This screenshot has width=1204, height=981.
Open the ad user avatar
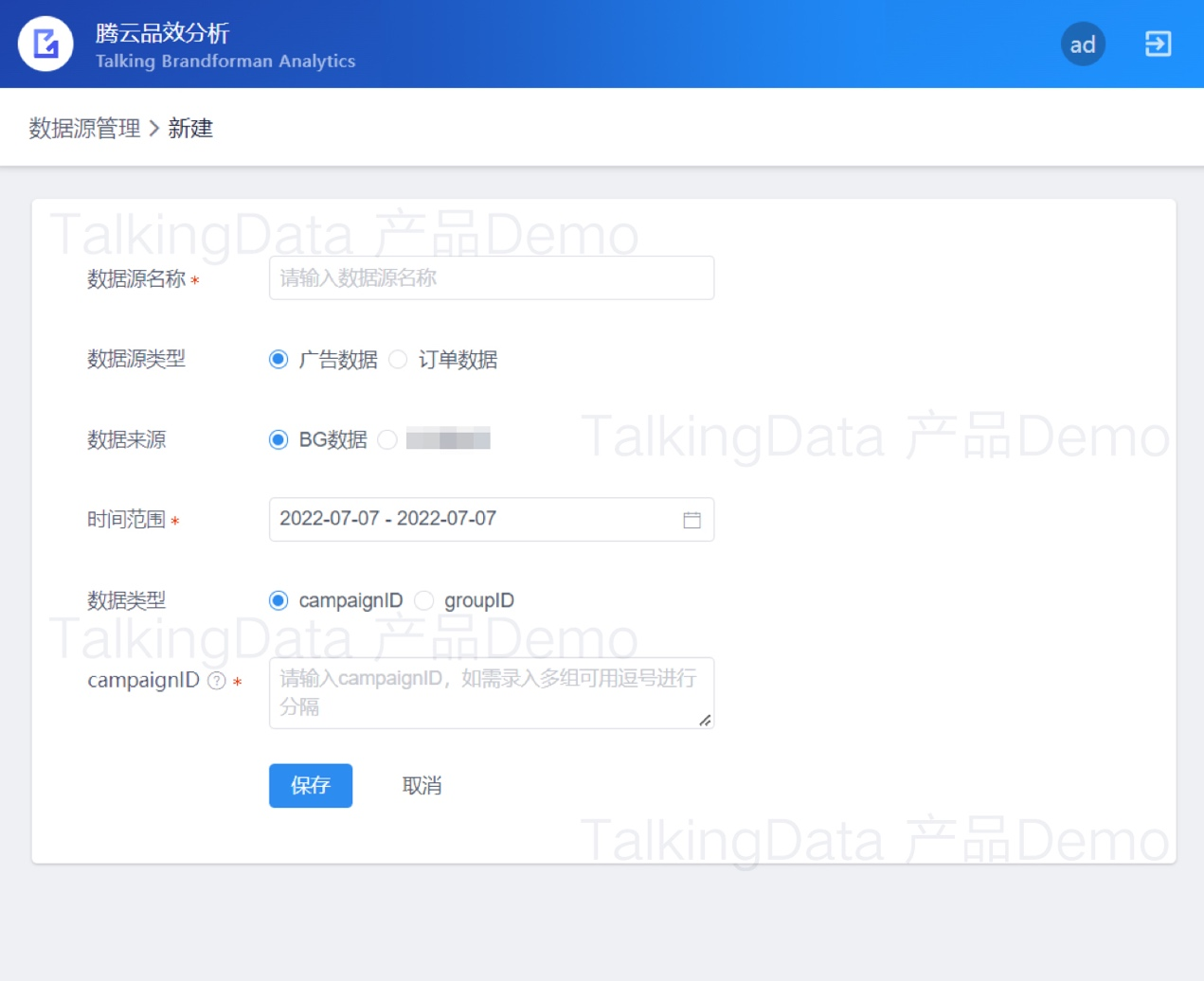[1083, 44]
